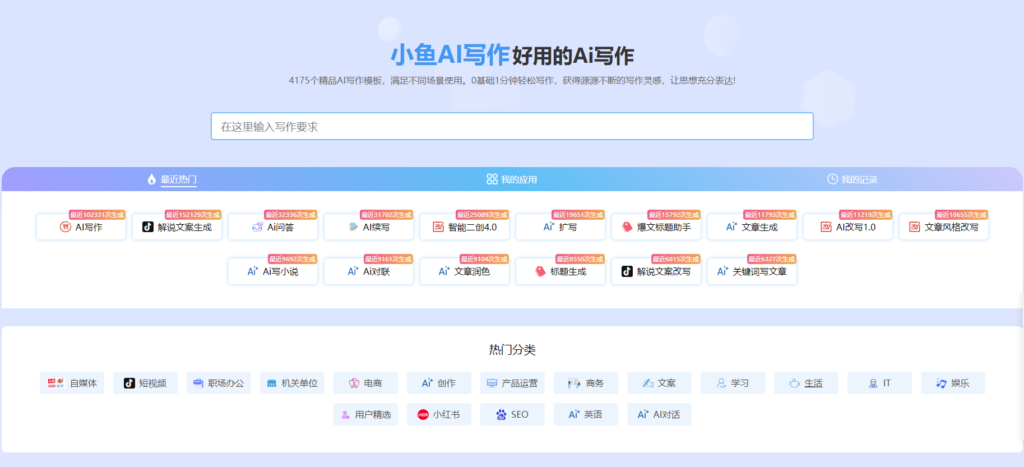
Task: Open the 爆文标题助手 template
Action: 656,227
